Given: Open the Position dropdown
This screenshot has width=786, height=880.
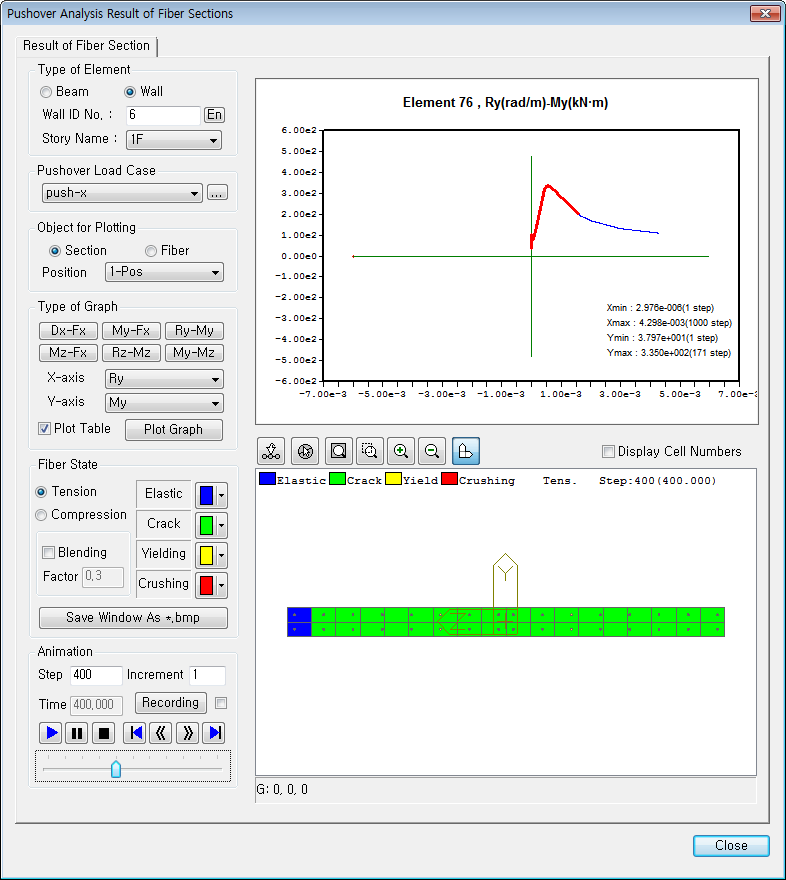Looking at the screenshot, I should (164, 272).
